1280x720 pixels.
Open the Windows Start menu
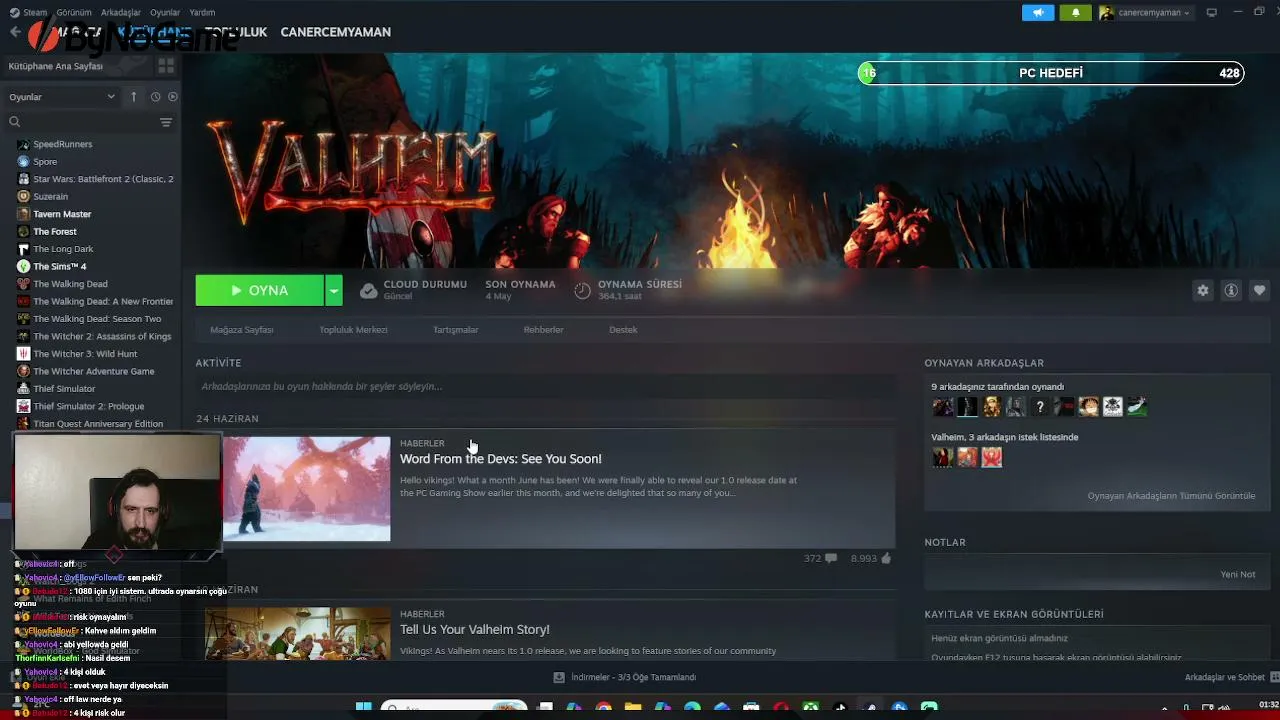click(363, 708)
